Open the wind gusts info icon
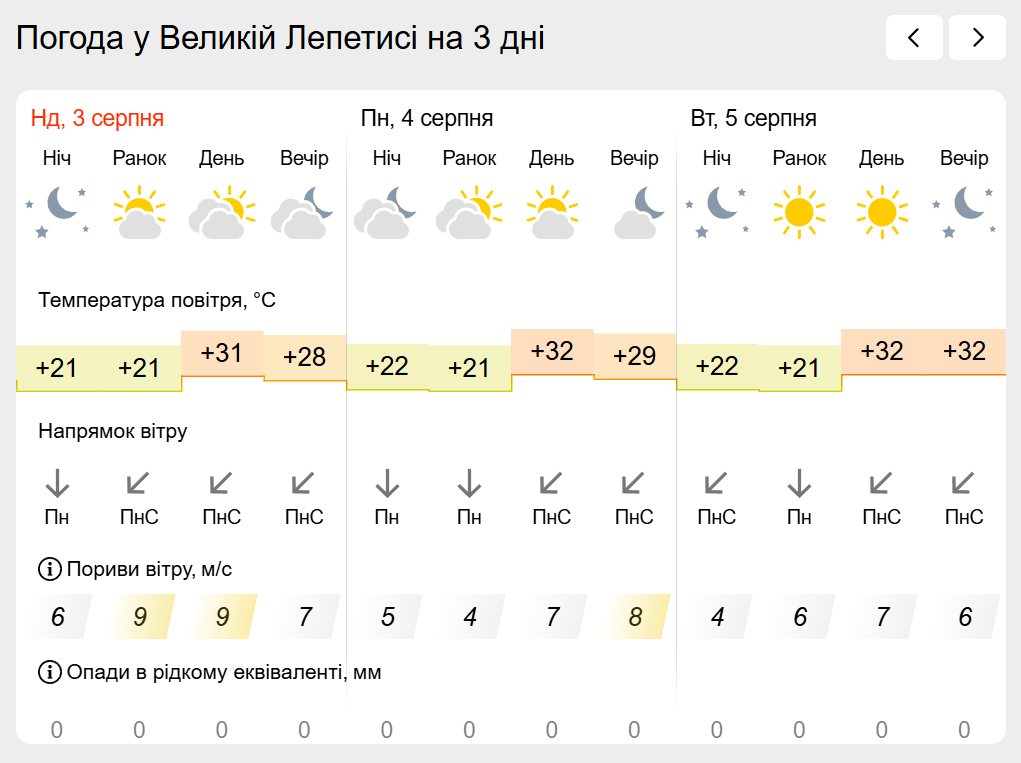This screenshot has width=1021, height=763. (49, 569)
